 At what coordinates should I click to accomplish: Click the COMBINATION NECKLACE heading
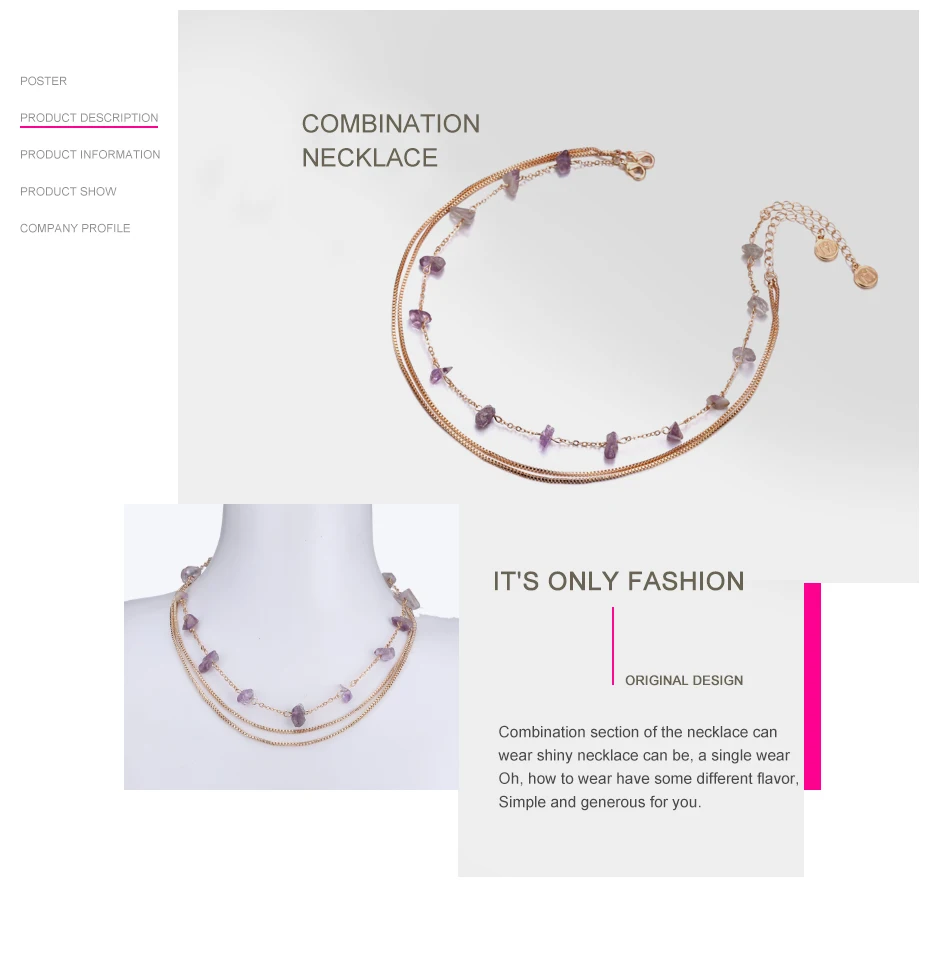[x=390, y=141]
